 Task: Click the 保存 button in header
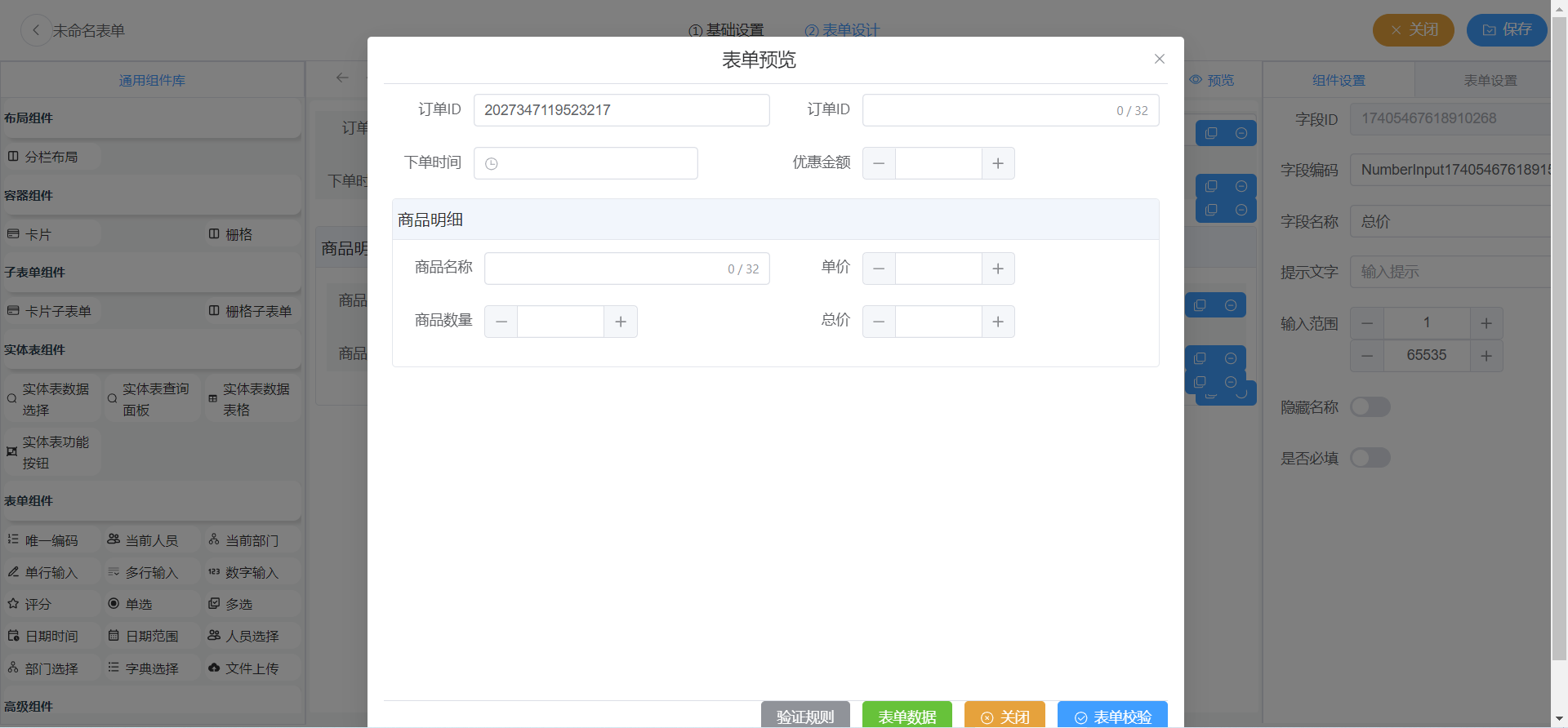tap(1507, 30)
